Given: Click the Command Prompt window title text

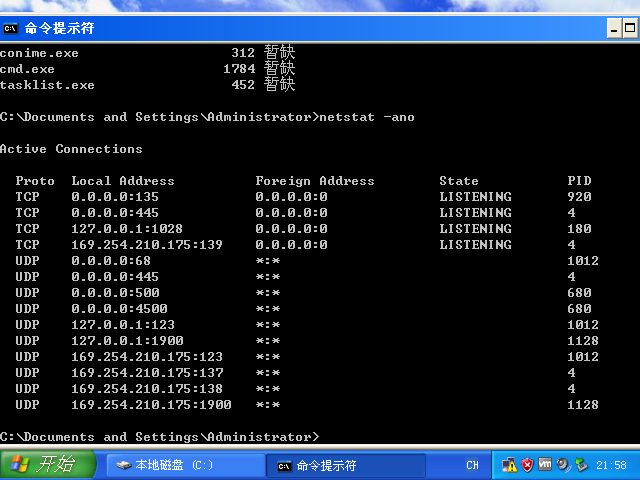Looking at the screenshot, I should click(x=60, y=29).
